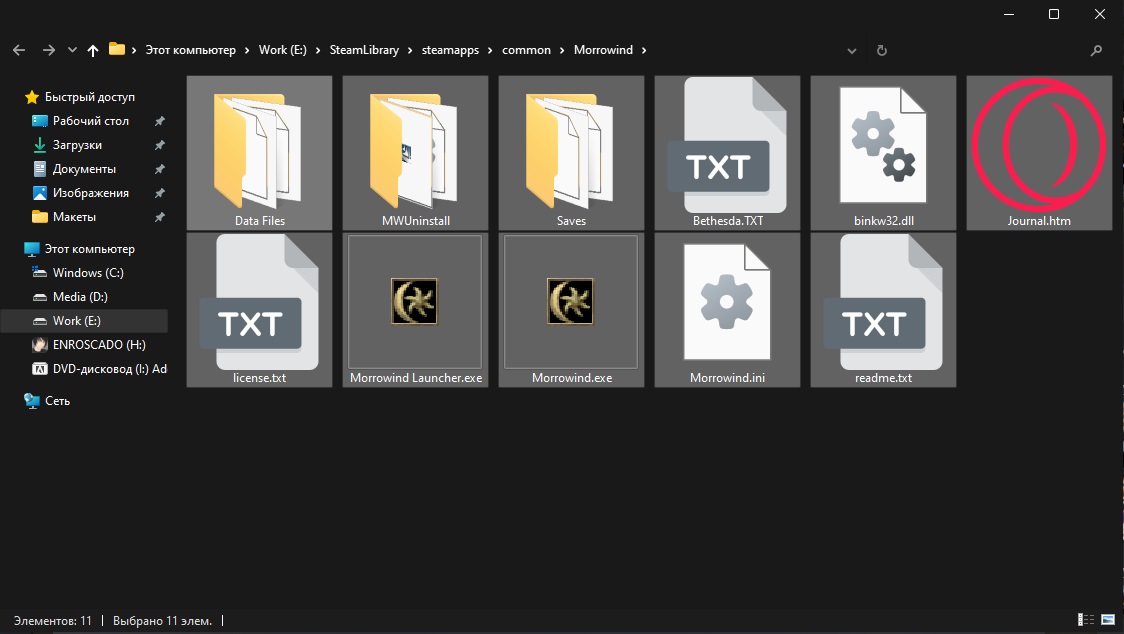Select the MWUninstall folder
Viewport: 1124px width, 634px height.
415,153
